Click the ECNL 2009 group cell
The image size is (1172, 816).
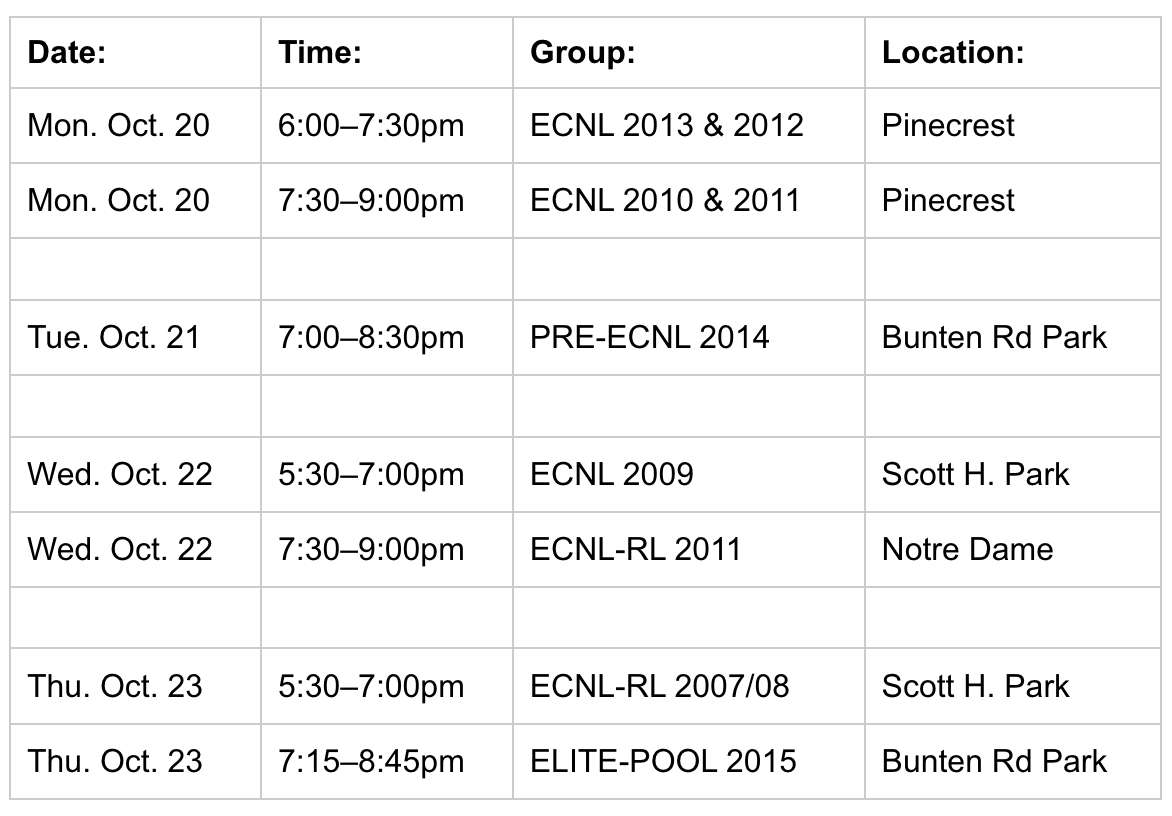point(611,473)
